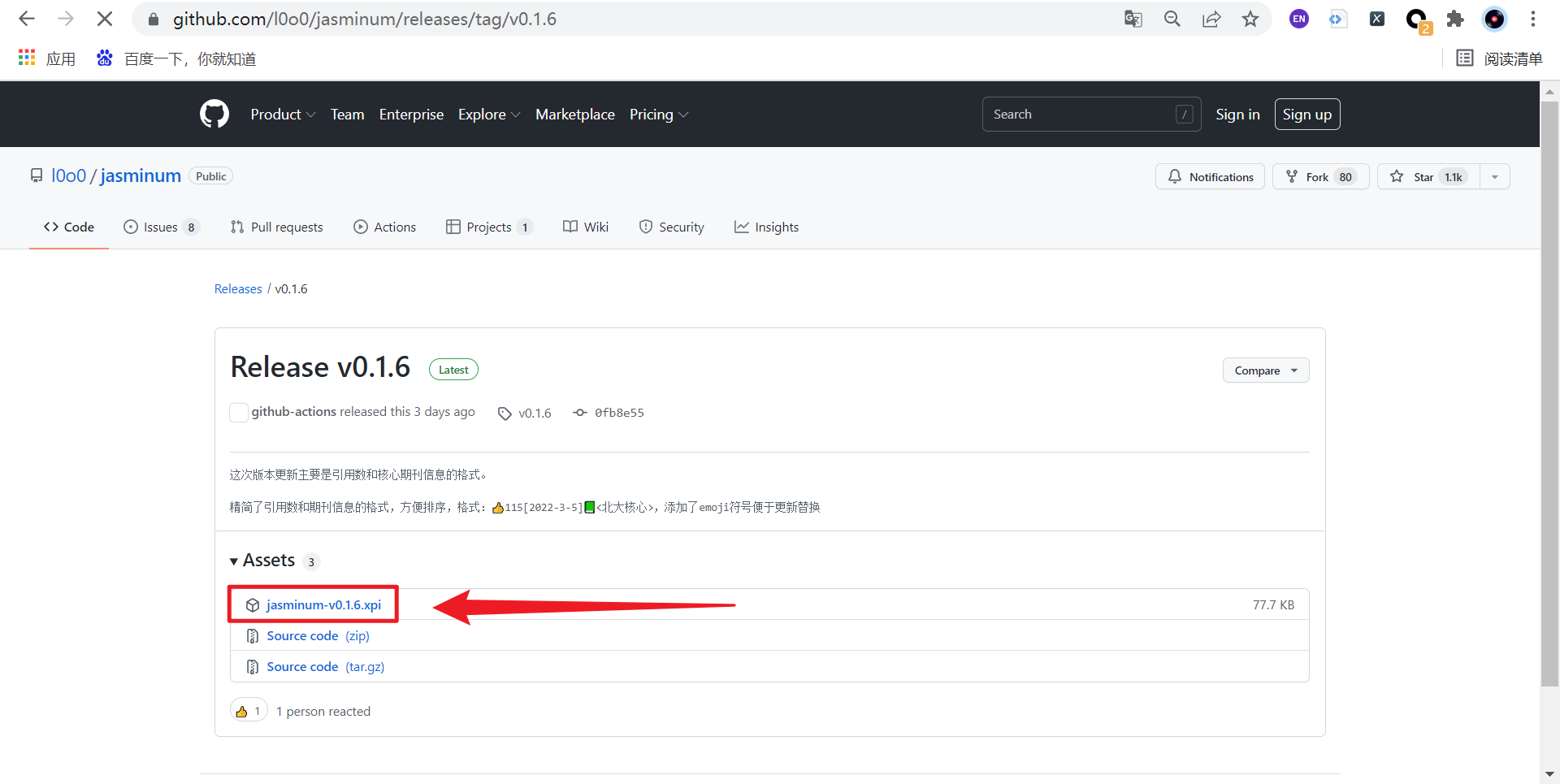Expand the Explore menu
Image resolution: width=1560 pixels, height=784 pixels.
click(x=489, y=115)
